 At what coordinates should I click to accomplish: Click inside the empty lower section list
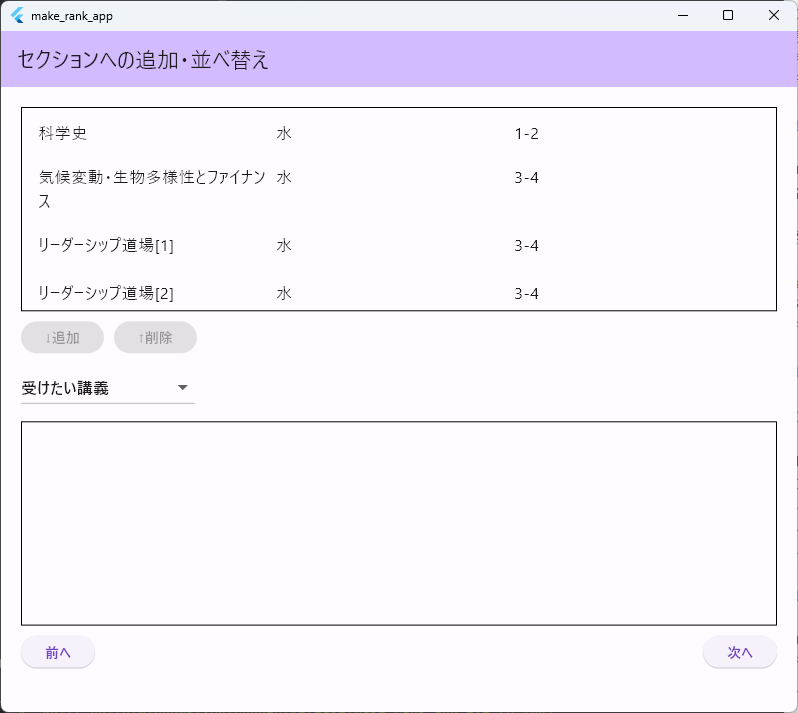click(x=398, y=523)
